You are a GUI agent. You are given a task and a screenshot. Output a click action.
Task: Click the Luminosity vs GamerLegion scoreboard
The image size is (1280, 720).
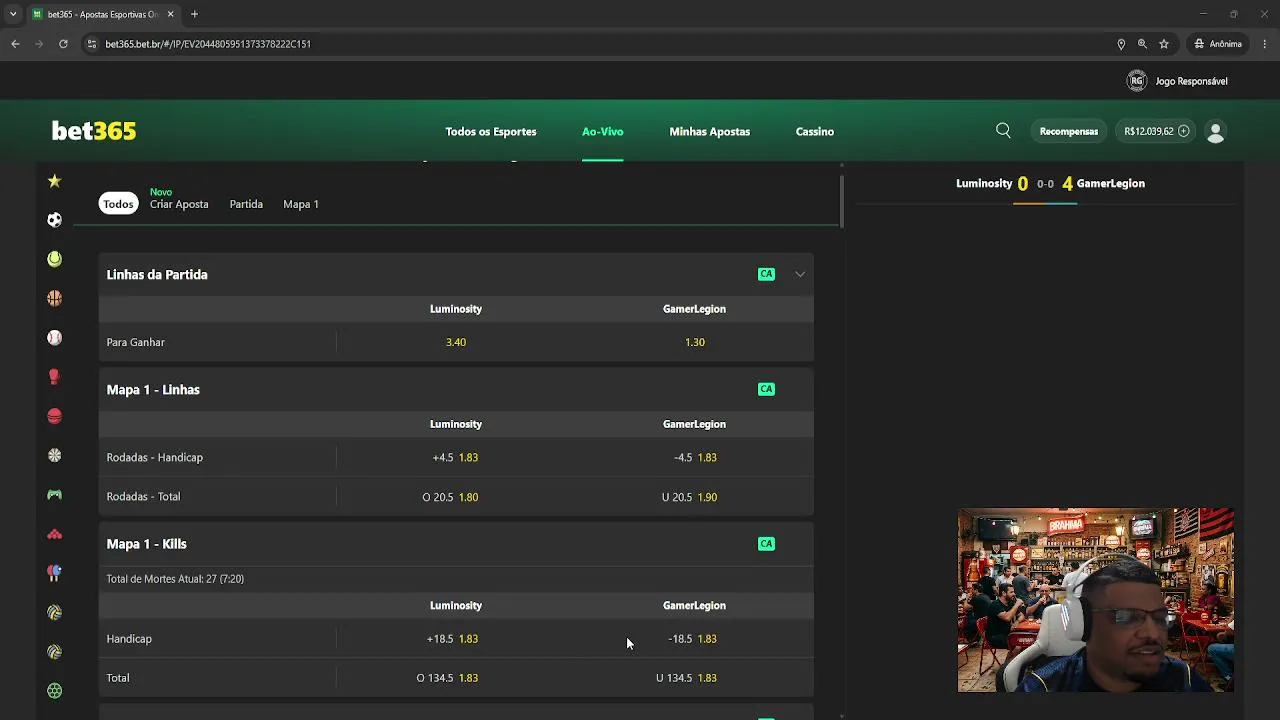click(x=1050, y=184)
